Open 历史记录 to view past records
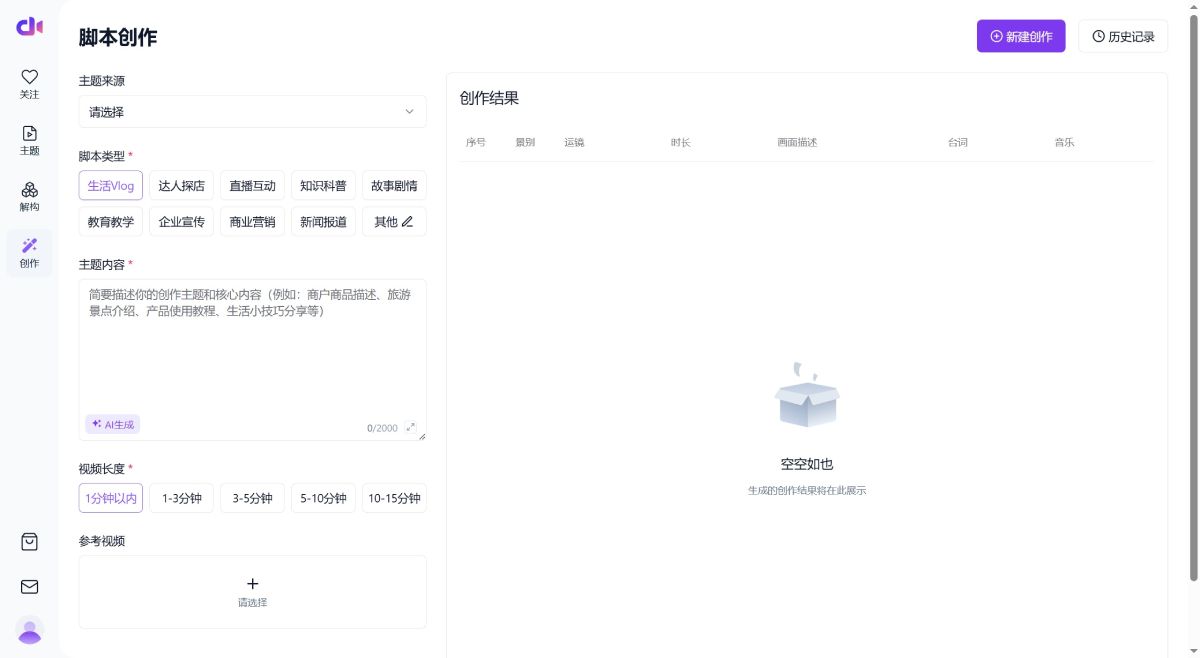The width and height of the screenshot is (1200, 658). point(1123,36)
